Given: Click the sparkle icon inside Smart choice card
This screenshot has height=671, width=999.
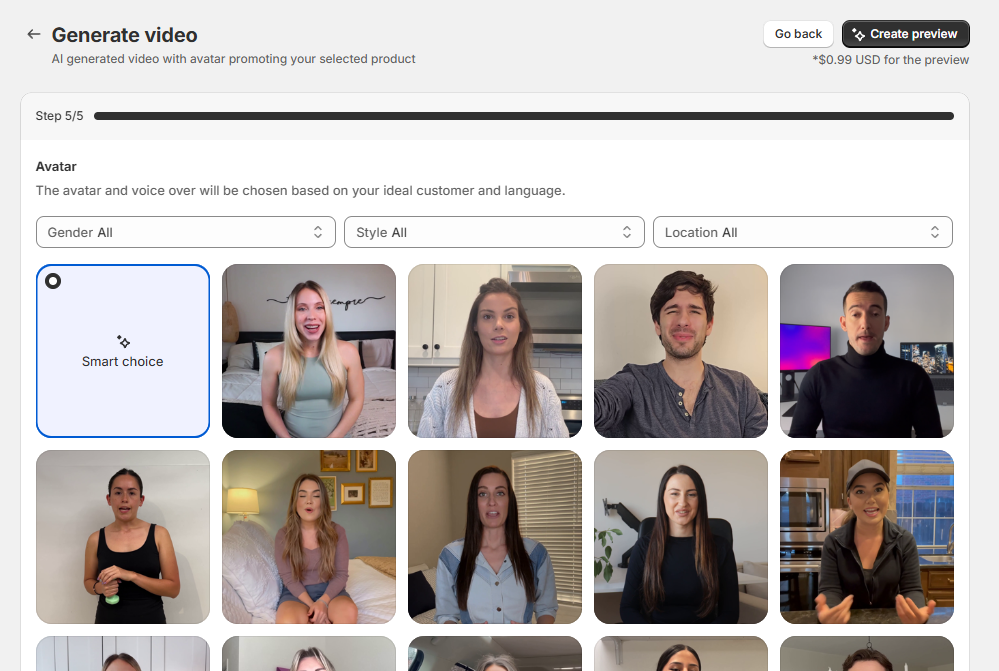Looking at the screenshot, I should 122,341.
